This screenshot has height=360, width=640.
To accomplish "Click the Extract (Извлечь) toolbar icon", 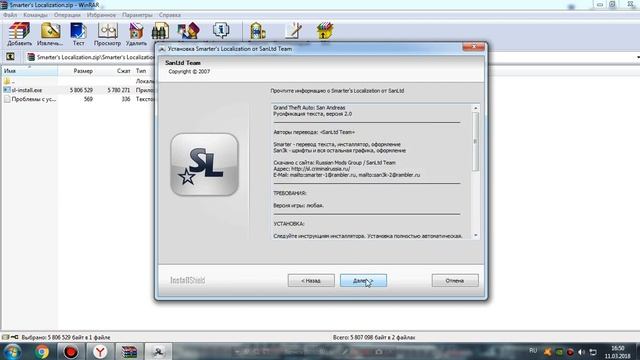I will [x=50, y=34].
